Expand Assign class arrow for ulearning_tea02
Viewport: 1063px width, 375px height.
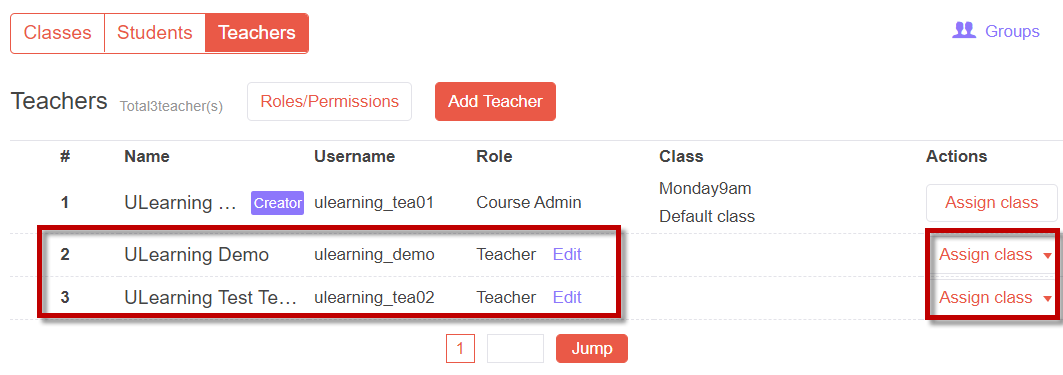[1047, 298]
